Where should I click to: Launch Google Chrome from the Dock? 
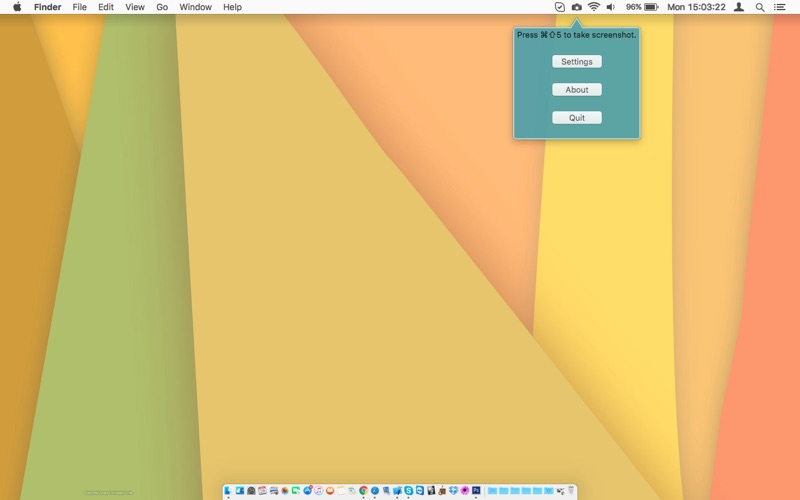[363, 491]
